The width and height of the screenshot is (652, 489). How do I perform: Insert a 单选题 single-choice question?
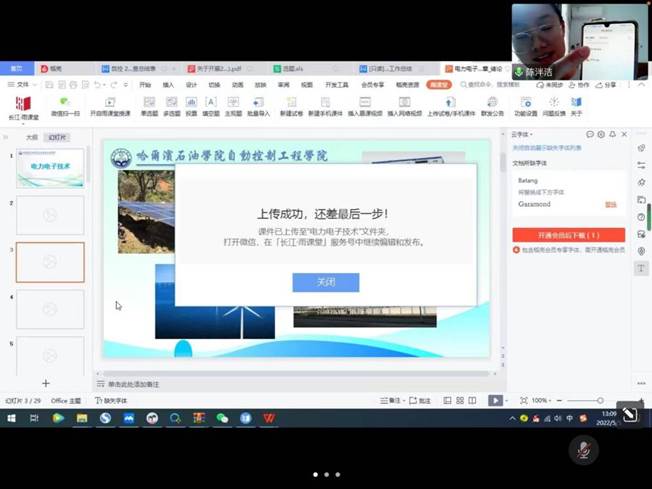[149, 106]
